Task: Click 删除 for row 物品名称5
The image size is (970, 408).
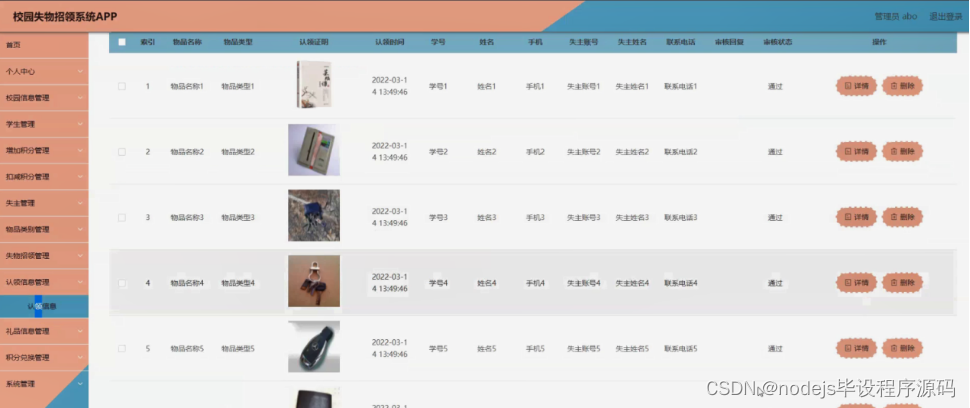Action: click(x=903, y=348)
